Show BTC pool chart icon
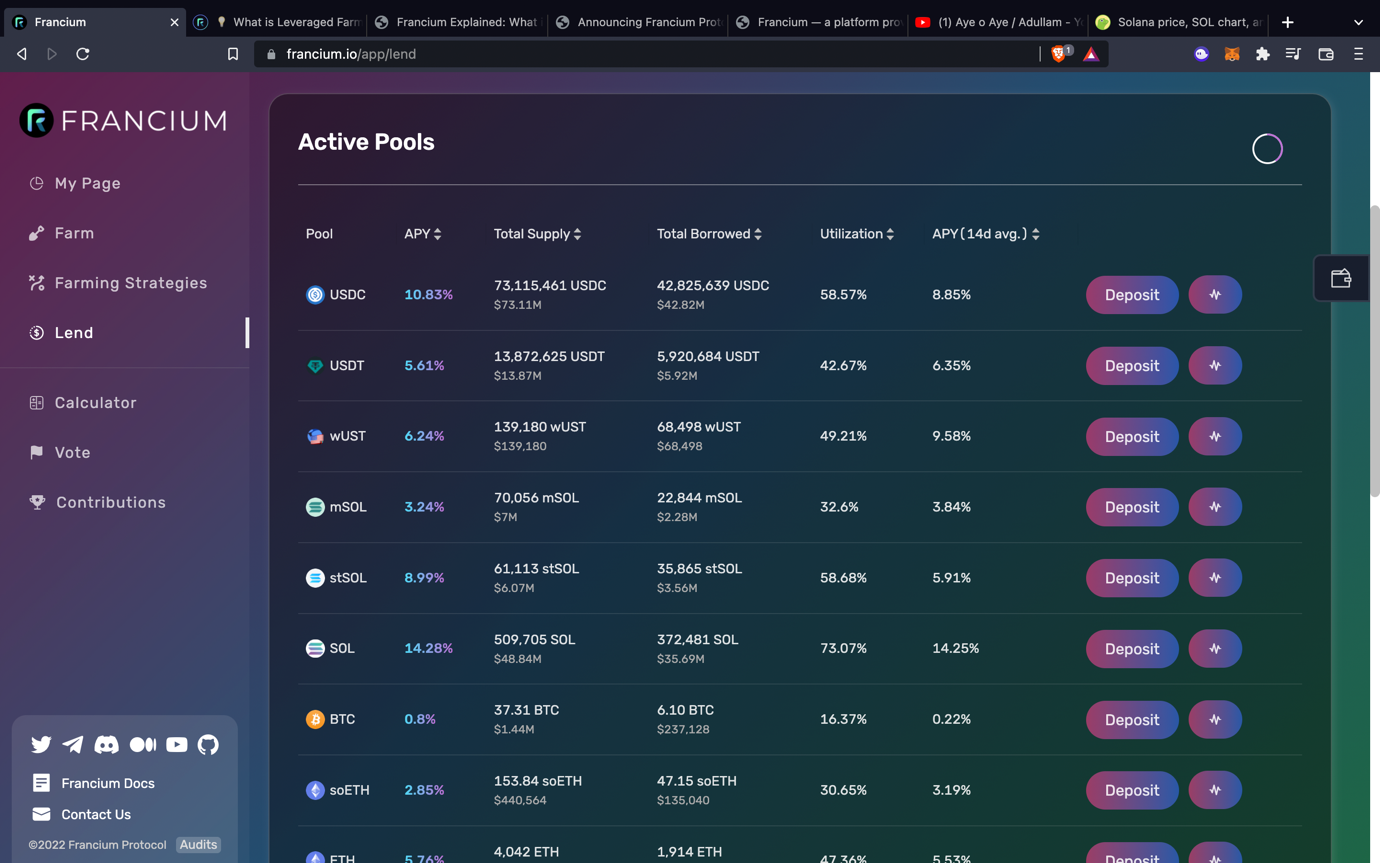Image resolution: width=1380 pixels, height=863 pixels. [x=1215, y=720]
